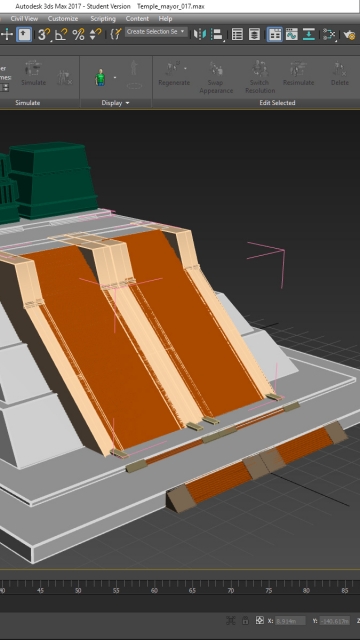Screen dimensions: 360x640
Task: Open the Material Editor icon
Action: coord(329,34)
